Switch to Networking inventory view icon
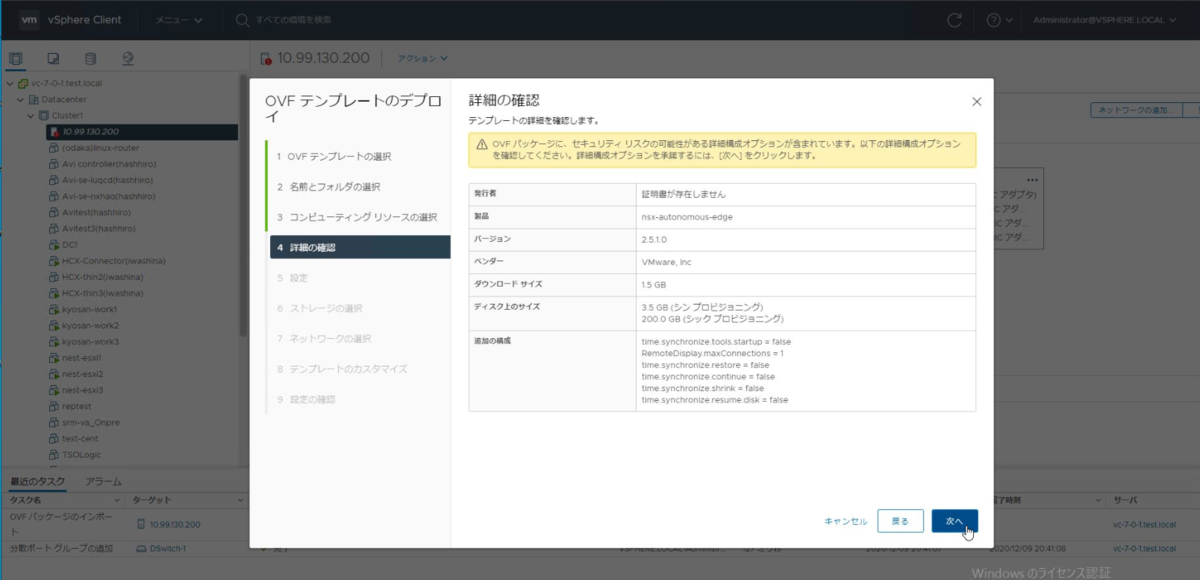Viewport: 1200px width, 580px height. pos(128,58)
